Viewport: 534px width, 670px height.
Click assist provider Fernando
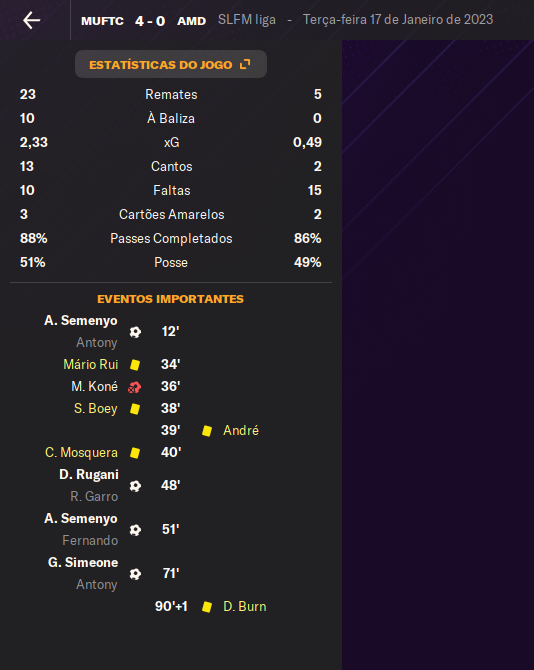point(90,541)
